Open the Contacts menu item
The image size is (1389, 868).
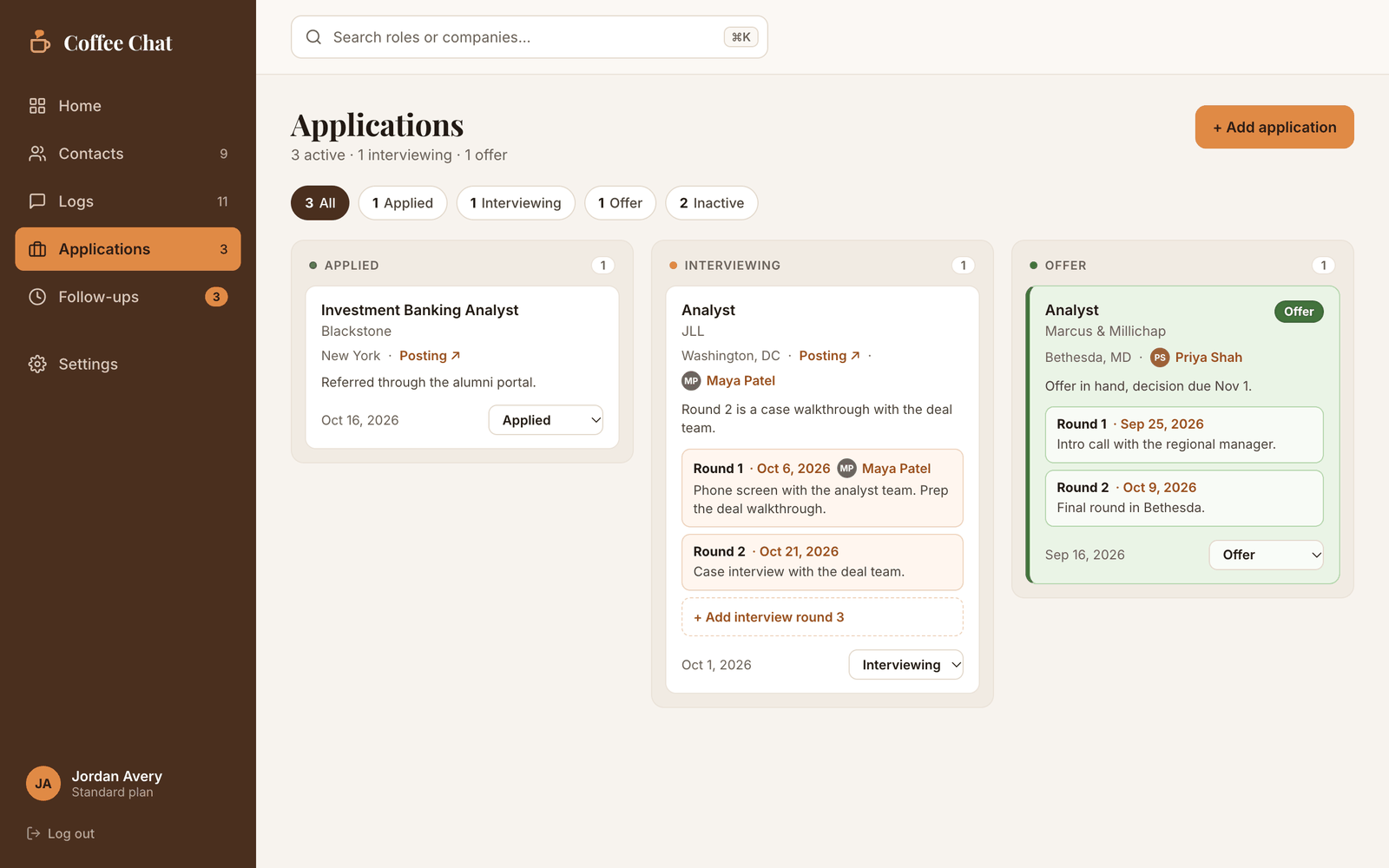[x=128, y=154]
